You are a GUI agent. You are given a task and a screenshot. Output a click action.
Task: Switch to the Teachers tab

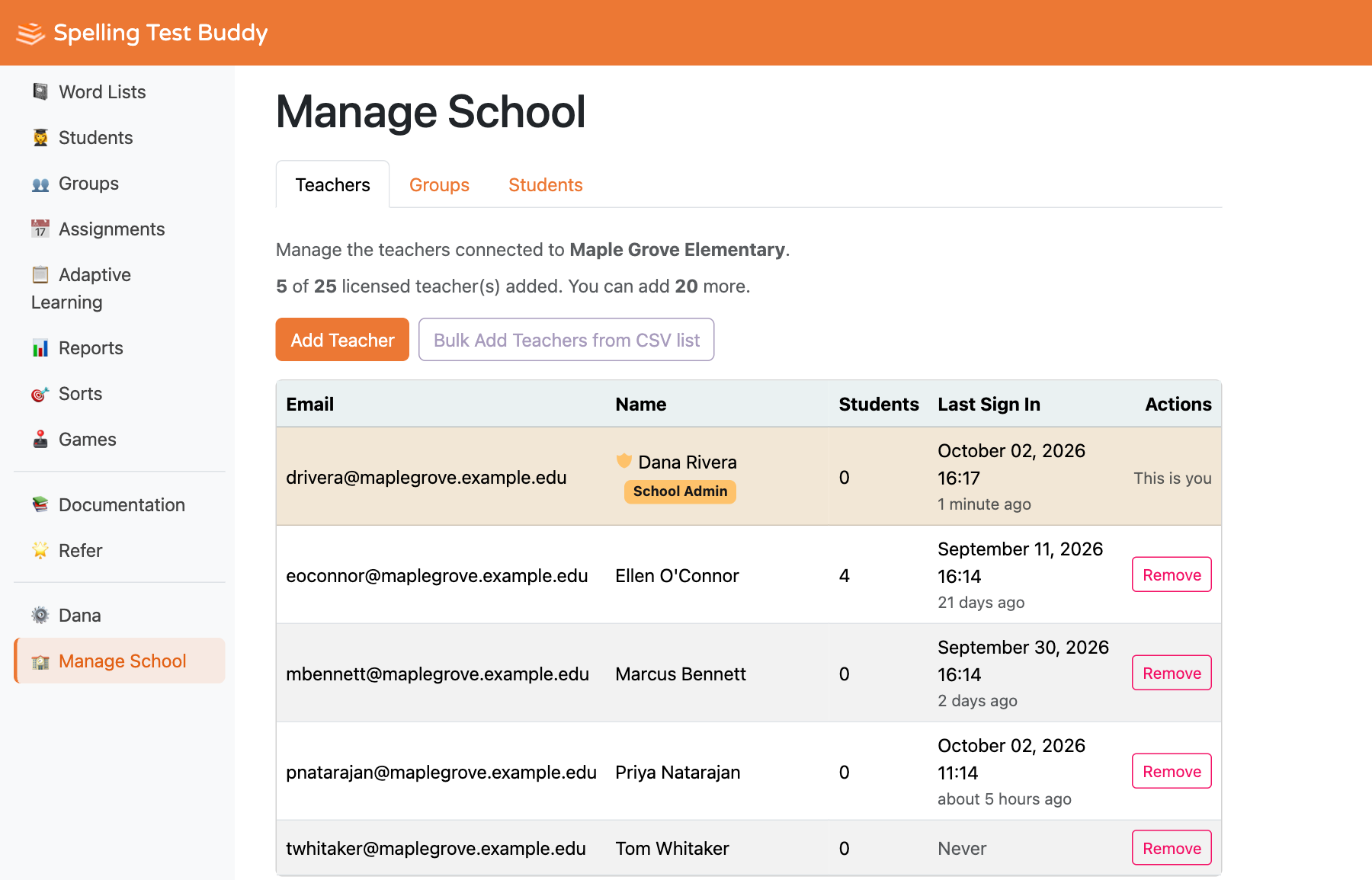coord(332,184)
